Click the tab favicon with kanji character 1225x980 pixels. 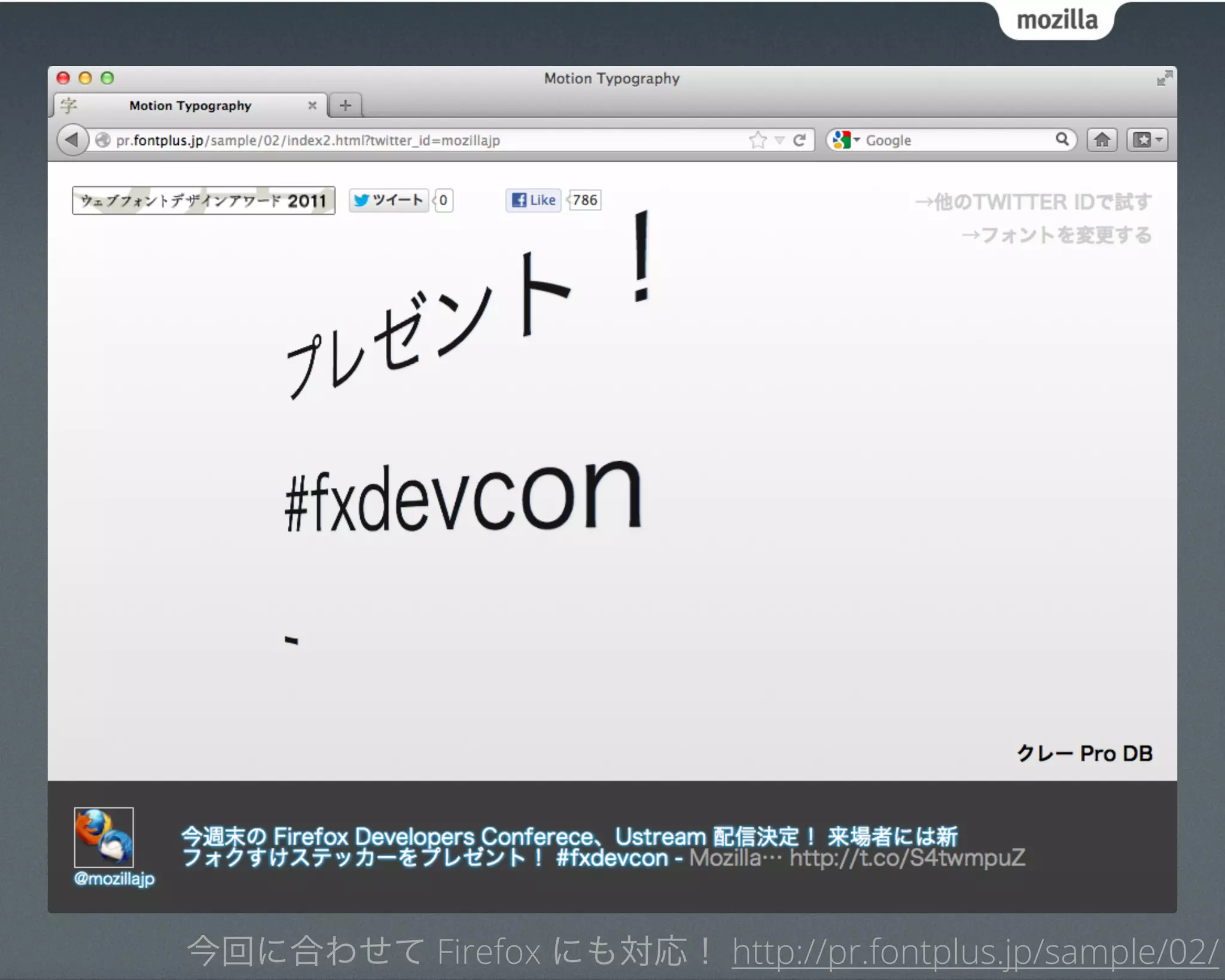[x=69, y=106]
